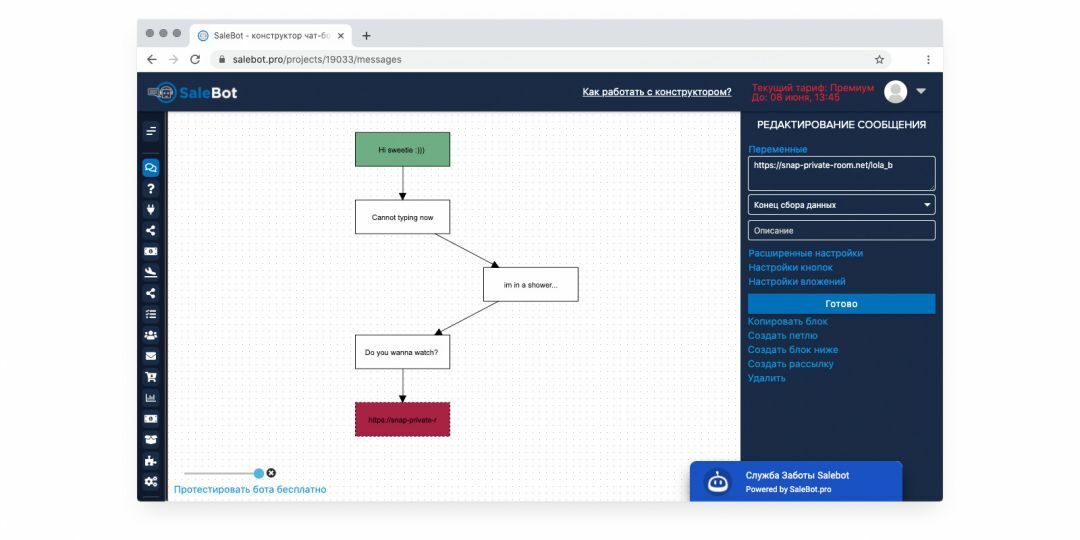Click the round X icon beside the zoom slider
This screenshot has height=540, width=1080.
pos(271,473)
